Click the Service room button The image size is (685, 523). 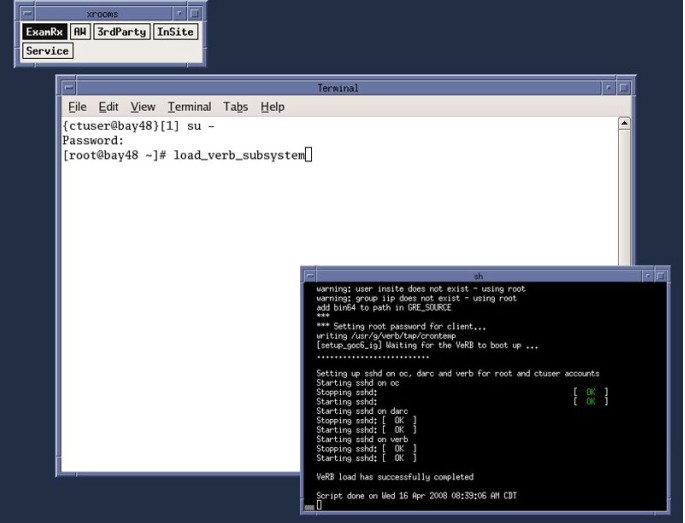(47, 51)
